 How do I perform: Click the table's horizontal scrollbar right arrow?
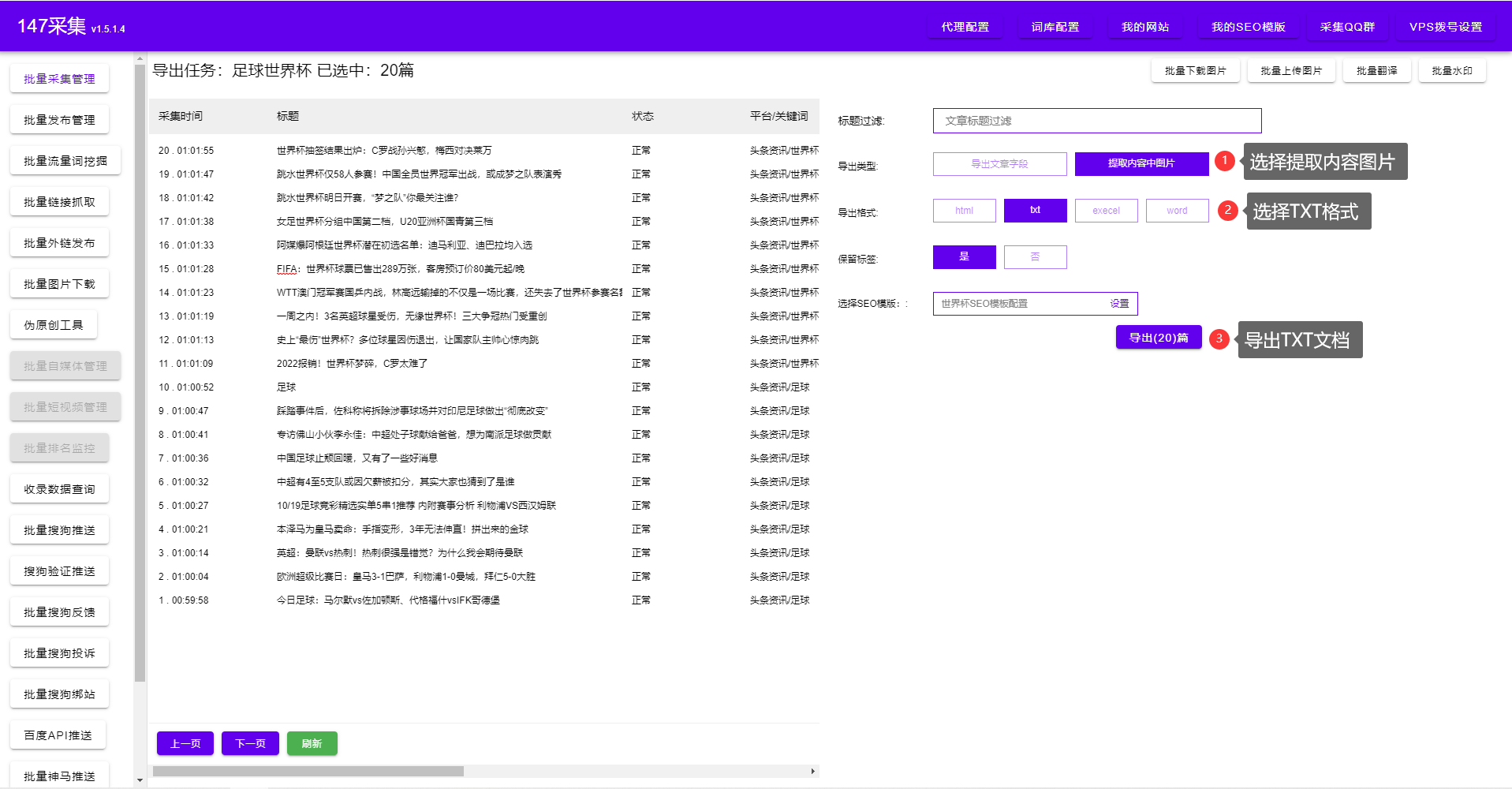812,771
